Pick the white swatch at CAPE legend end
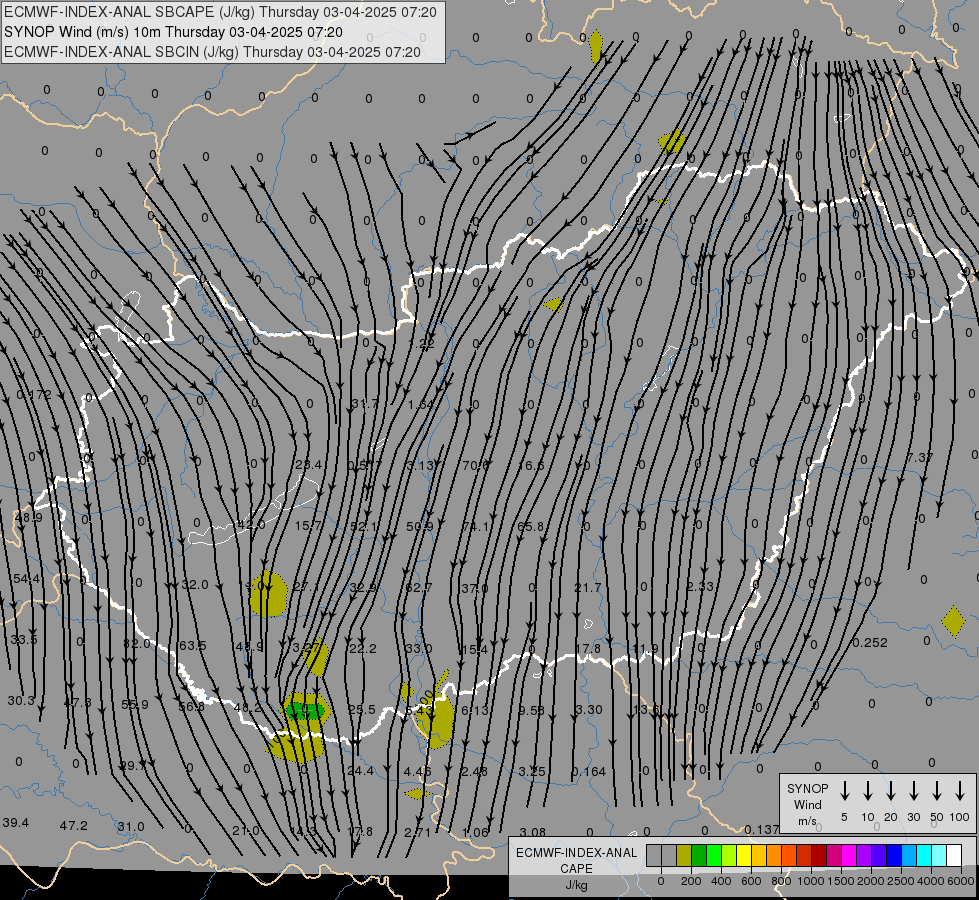Image resolution: width=979 pixels, height=900 pixels. tap(953, 855)
